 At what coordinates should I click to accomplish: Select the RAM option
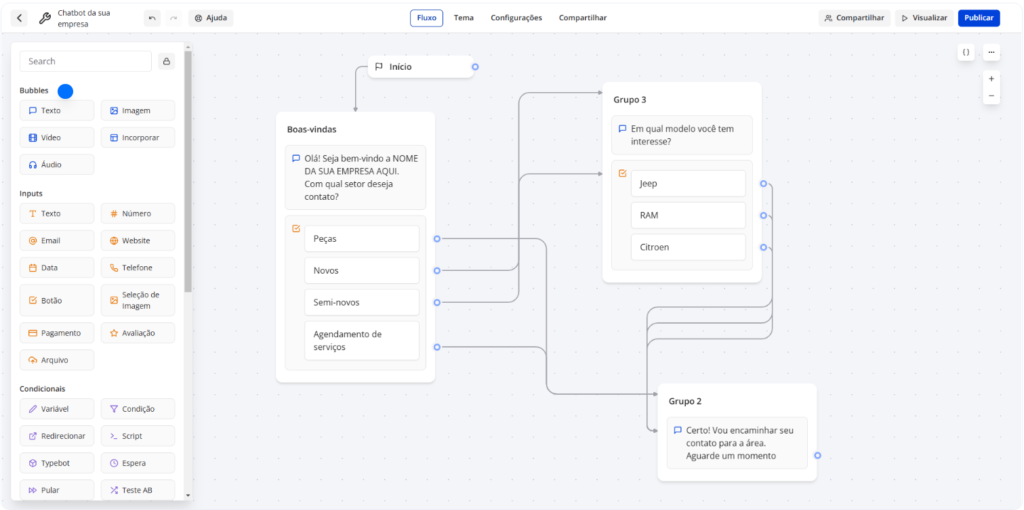coord(688,215)
